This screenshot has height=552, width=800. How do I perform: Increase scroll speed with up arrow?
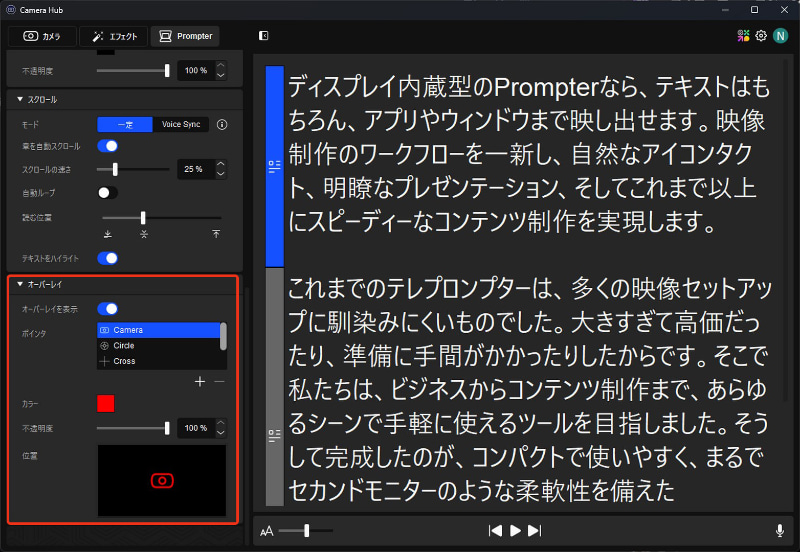click(x=220, y=164)
